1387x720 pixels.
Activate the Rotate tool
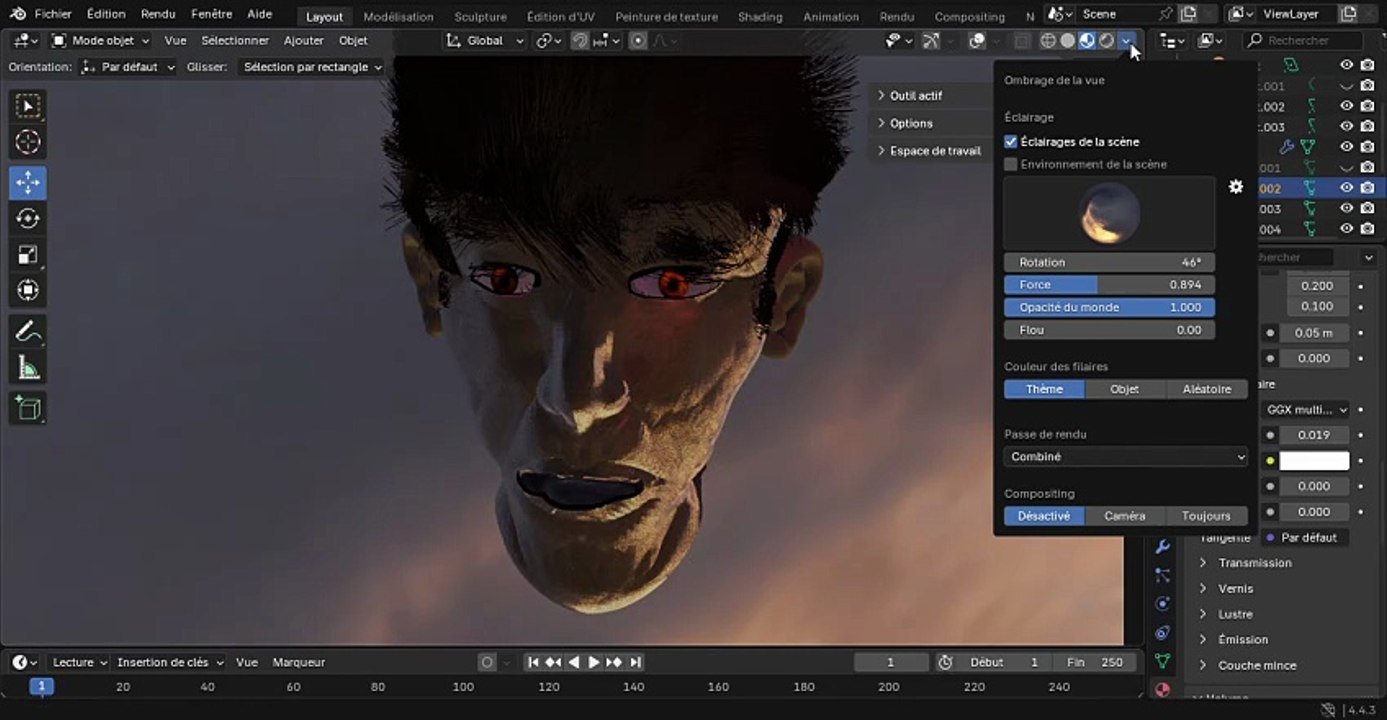(28, 218)
